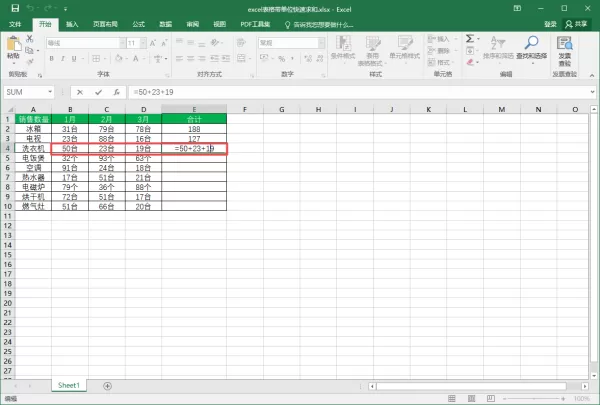Switch to Page Layout view in status bar
Viewport: 600px width, 405px height.
[471, 398]
